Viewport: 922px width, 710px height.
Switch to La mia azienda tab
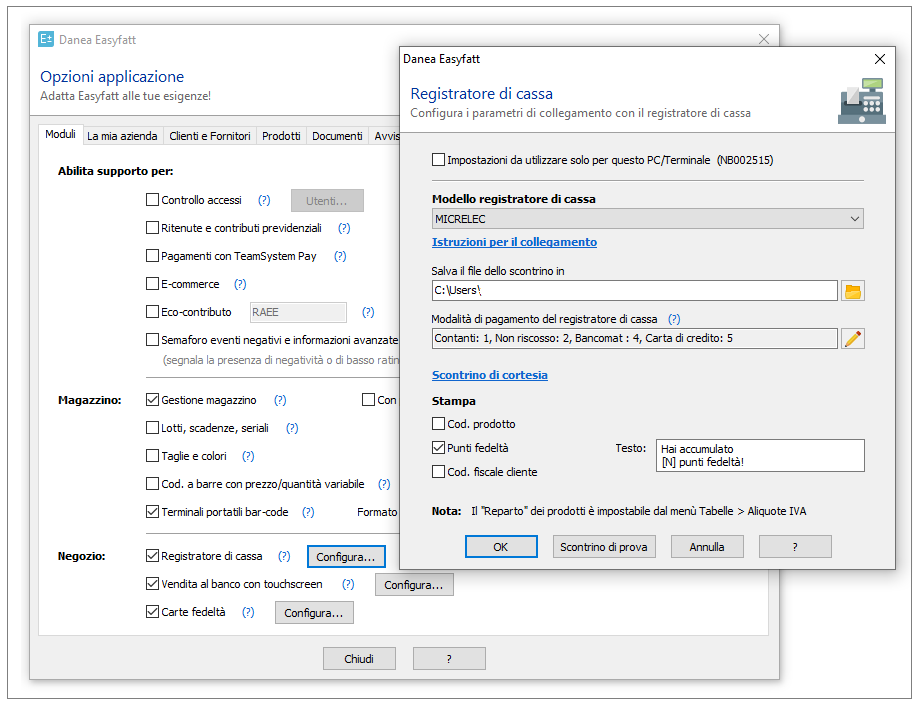[x=122, y=136]
